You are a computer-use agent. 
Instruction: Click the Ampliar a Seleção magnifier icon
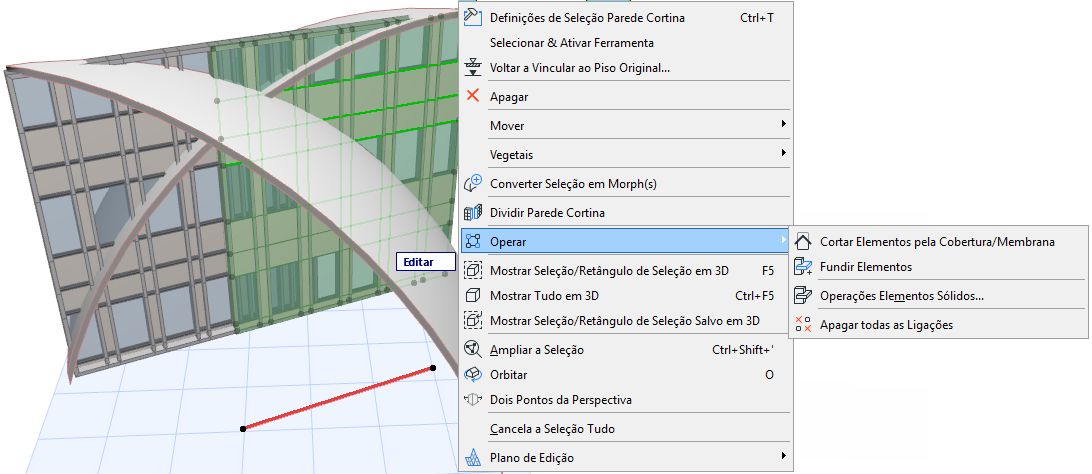click(x=473, y=349)
